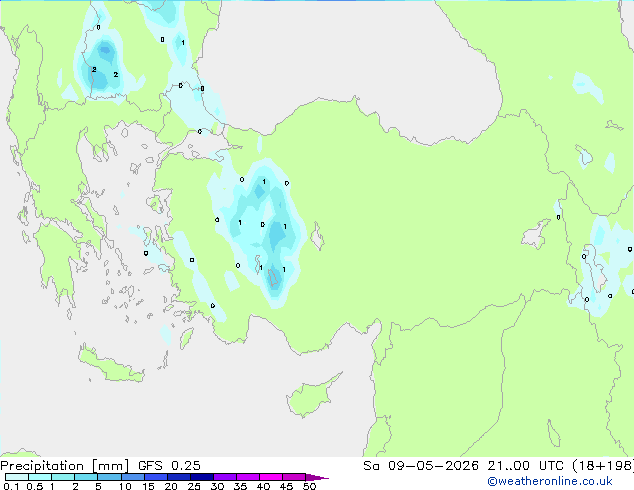634x490 pixels.
Task: Click the "50" legend scale label
Action: 309,486
